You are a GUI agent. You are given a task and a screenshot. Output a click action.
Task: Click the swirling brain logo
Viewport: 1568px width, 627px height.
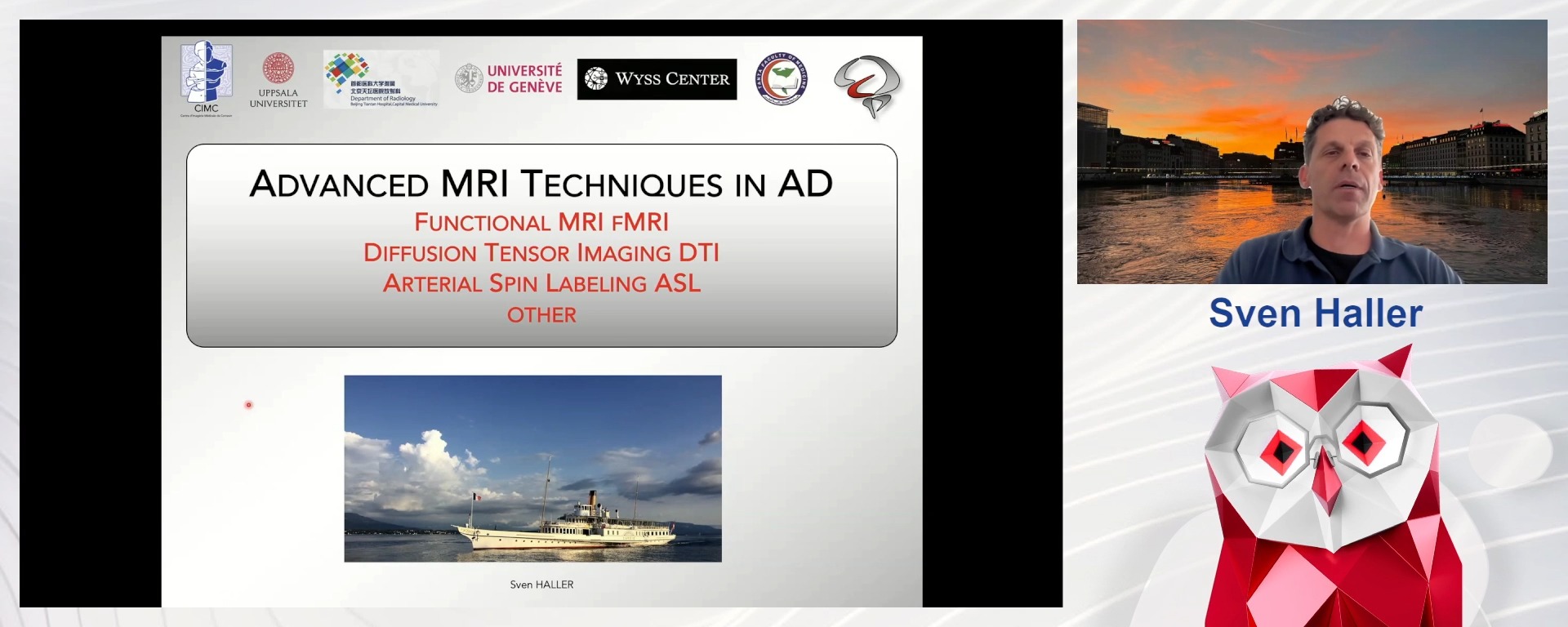867,86
